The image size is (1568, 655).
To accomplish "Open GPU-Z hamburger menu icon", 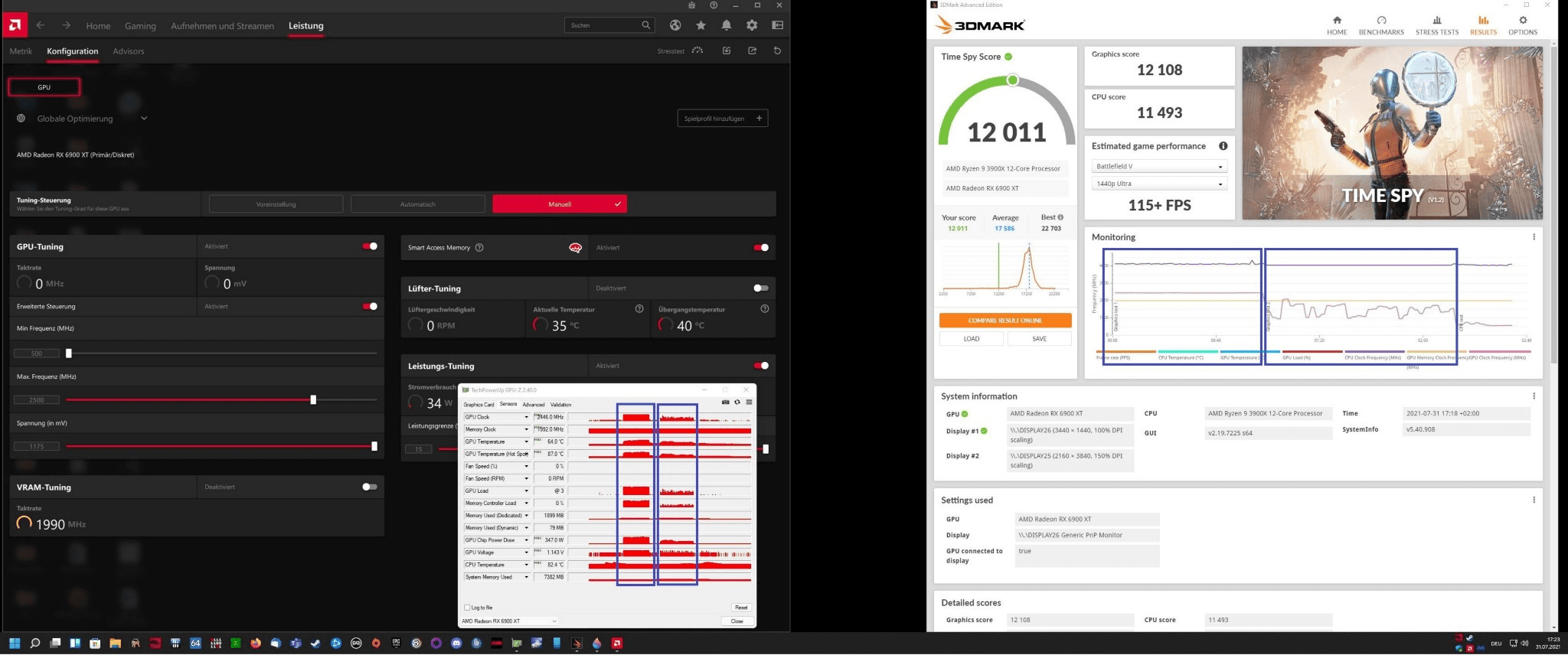I will pos(749,402).
